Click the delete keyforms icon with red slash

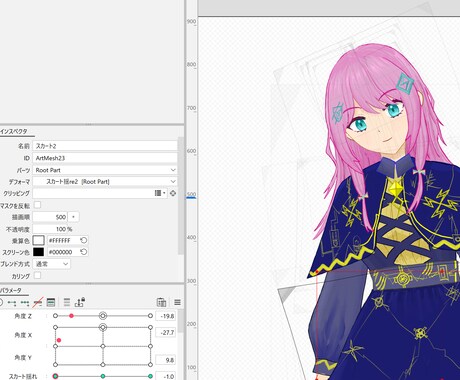(x=38, y=302)
